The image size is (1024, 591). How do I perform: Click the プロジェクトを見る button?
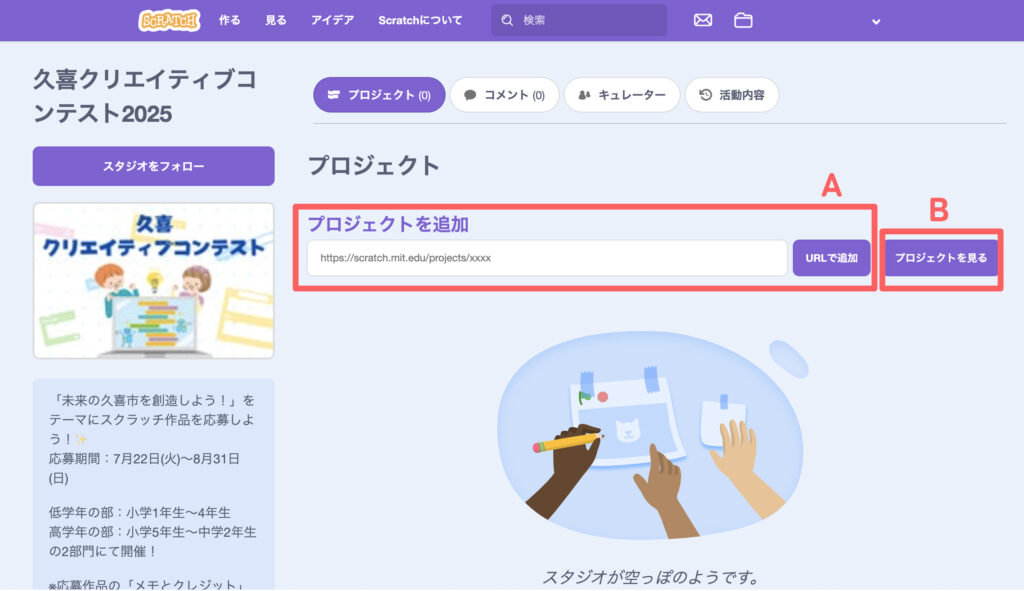[x=940, y=257]
